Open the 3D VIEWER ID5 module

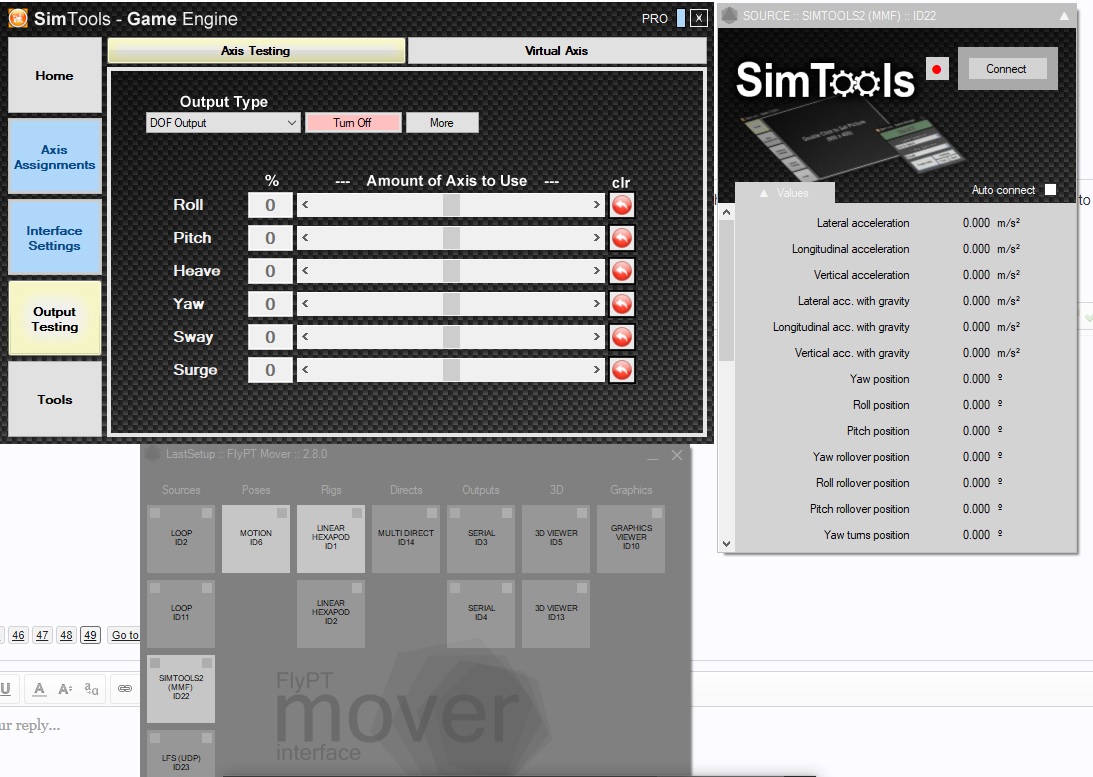(556, 539)
